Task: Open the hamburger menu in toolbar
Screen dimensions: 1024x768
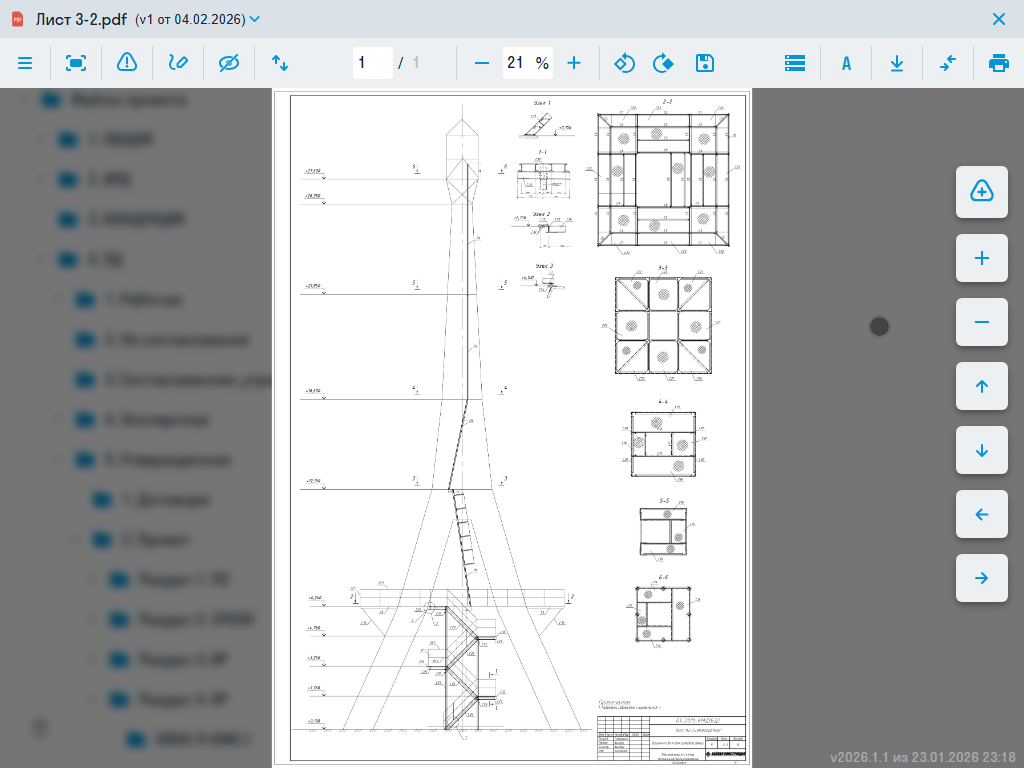Action: coord(25,63)
